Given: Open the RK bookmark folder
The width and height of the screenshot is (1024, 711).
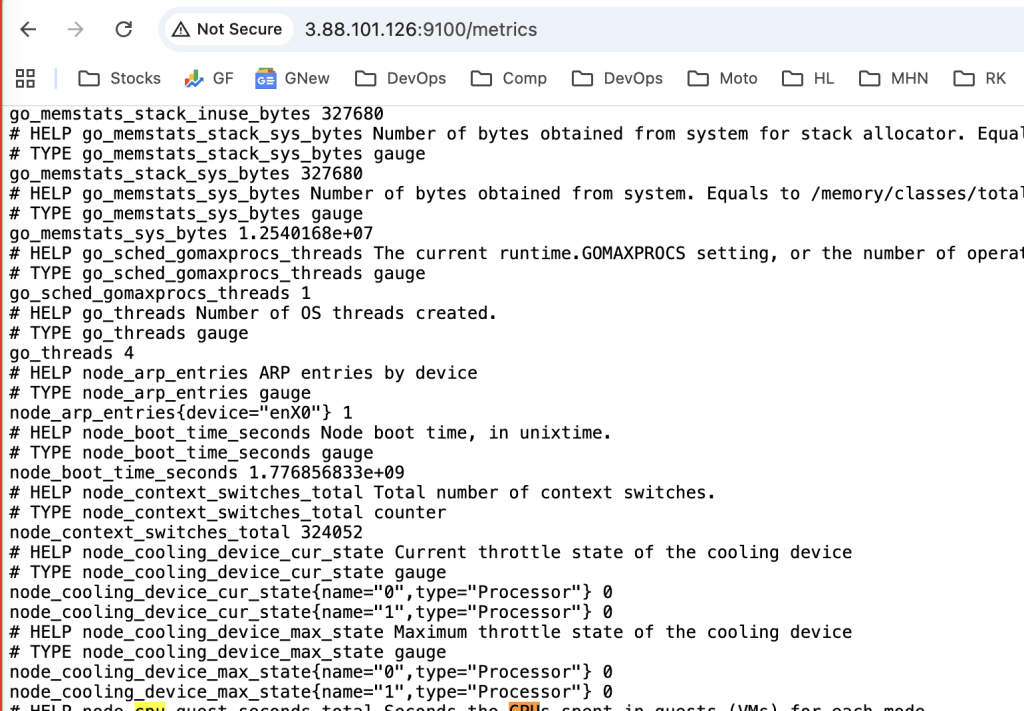Looking at the screenshot, I should click(980, 78).
